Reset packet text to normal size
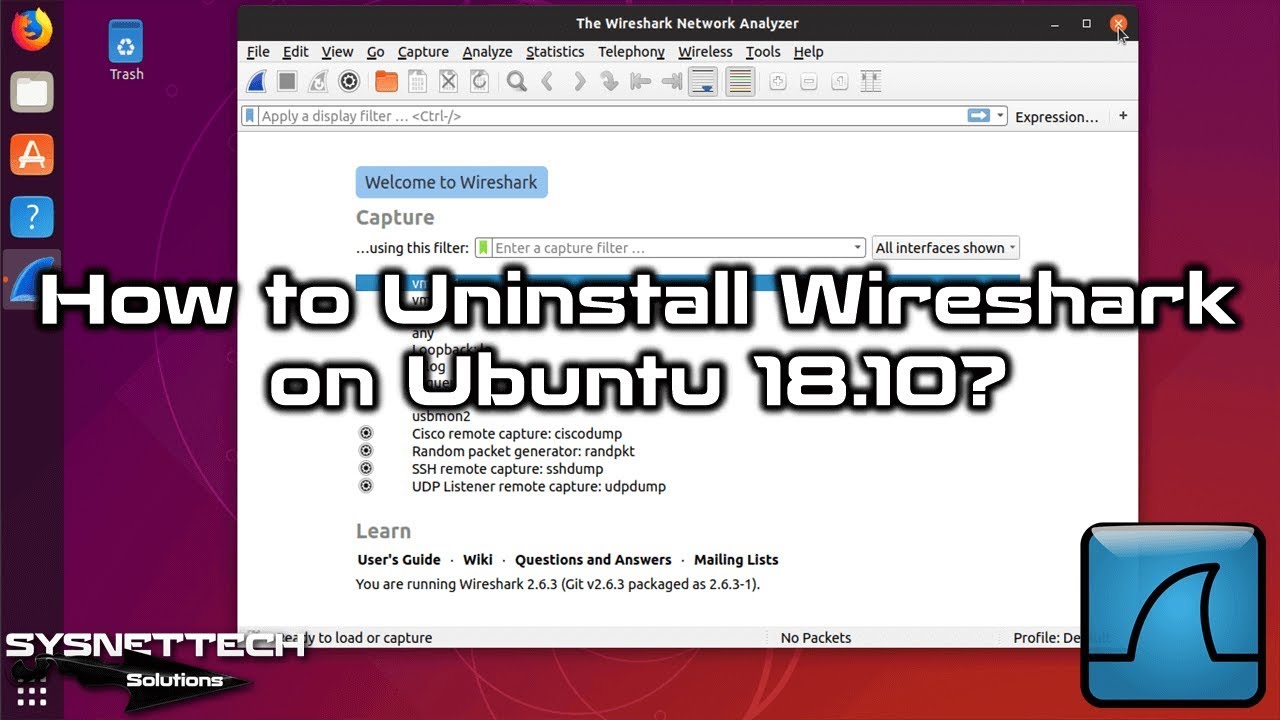This screenshot has width=1280, height=720. 840,81
